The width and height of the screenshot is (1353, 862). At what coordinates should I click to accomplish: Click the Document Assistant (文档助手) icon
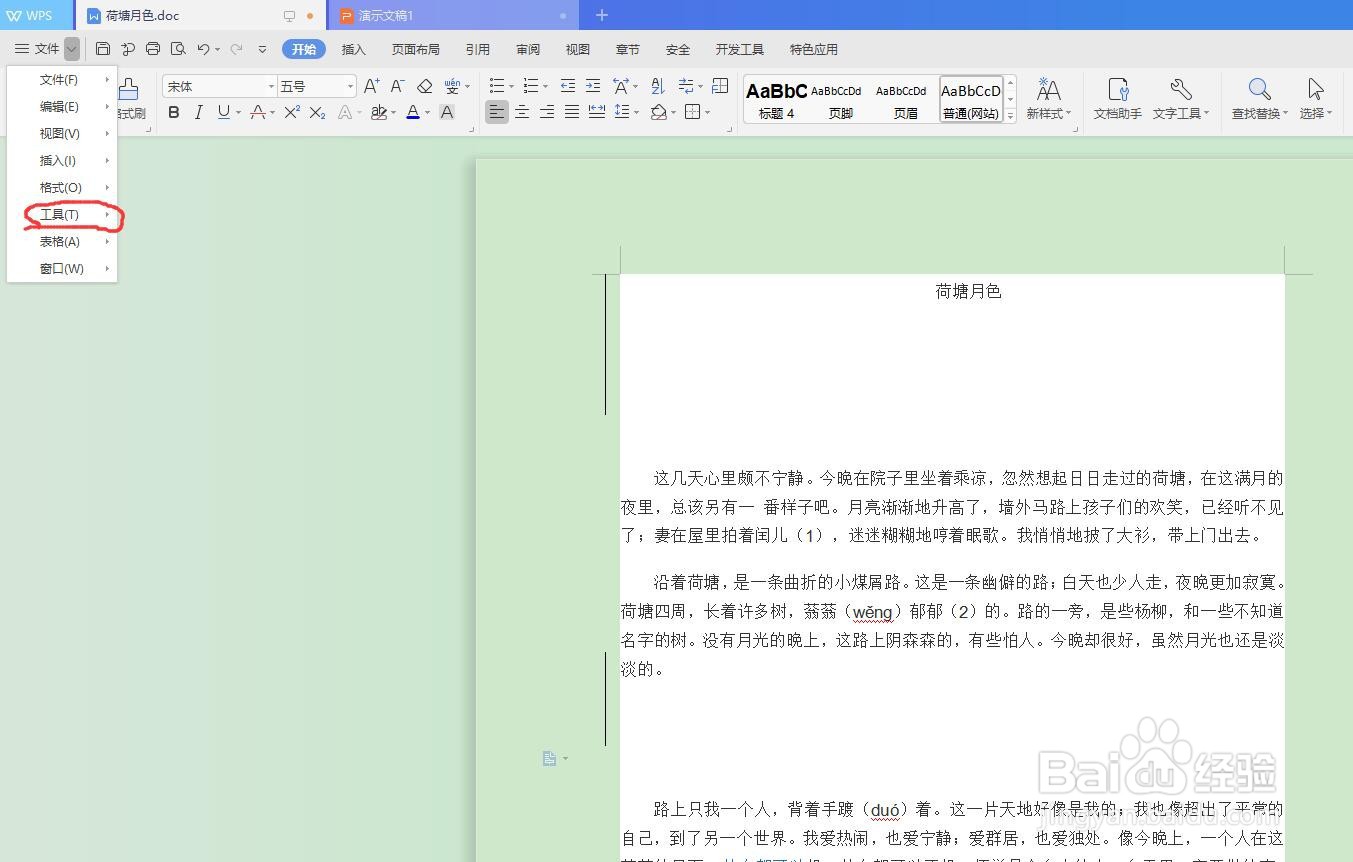click(x=1118, y=99)
